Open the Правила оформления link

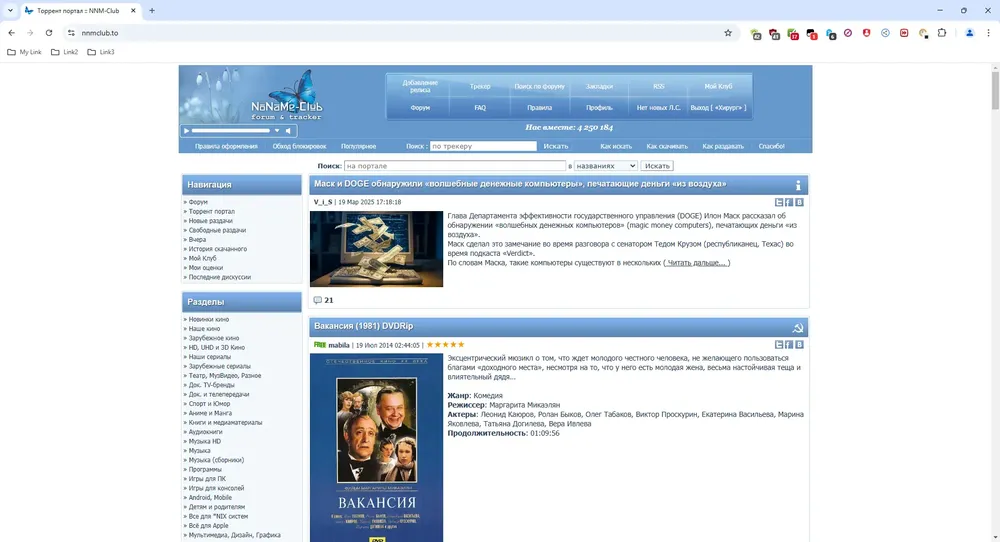[x=226, y=146]
